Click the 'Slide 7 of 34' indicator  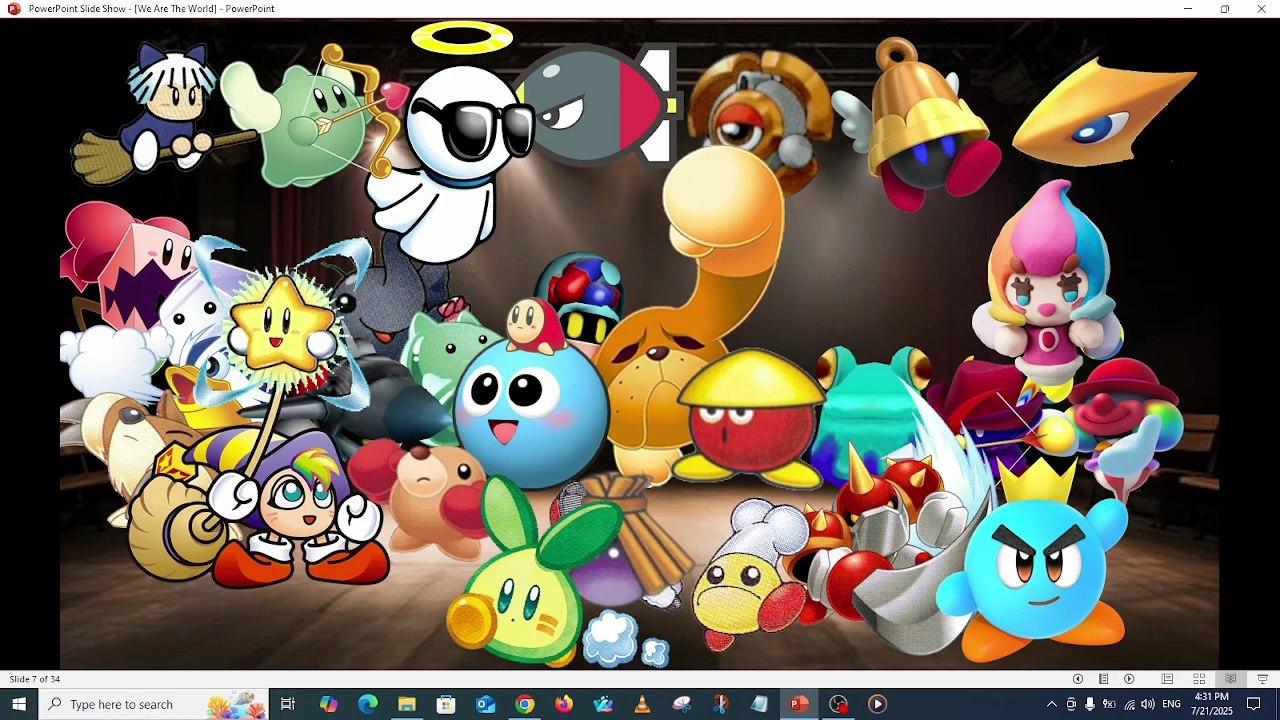35,679
